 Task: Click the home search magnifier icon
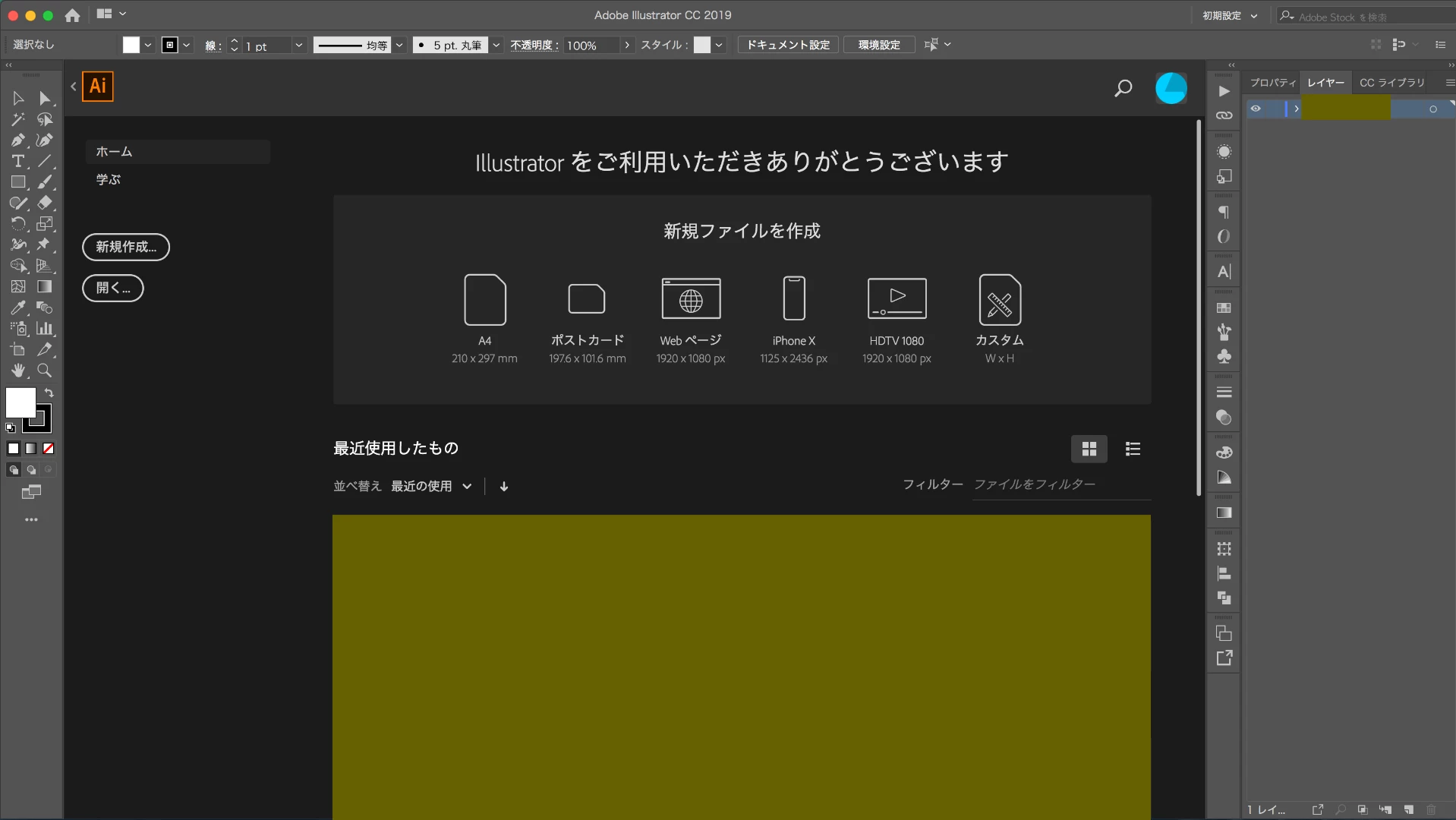(1123, 89)
